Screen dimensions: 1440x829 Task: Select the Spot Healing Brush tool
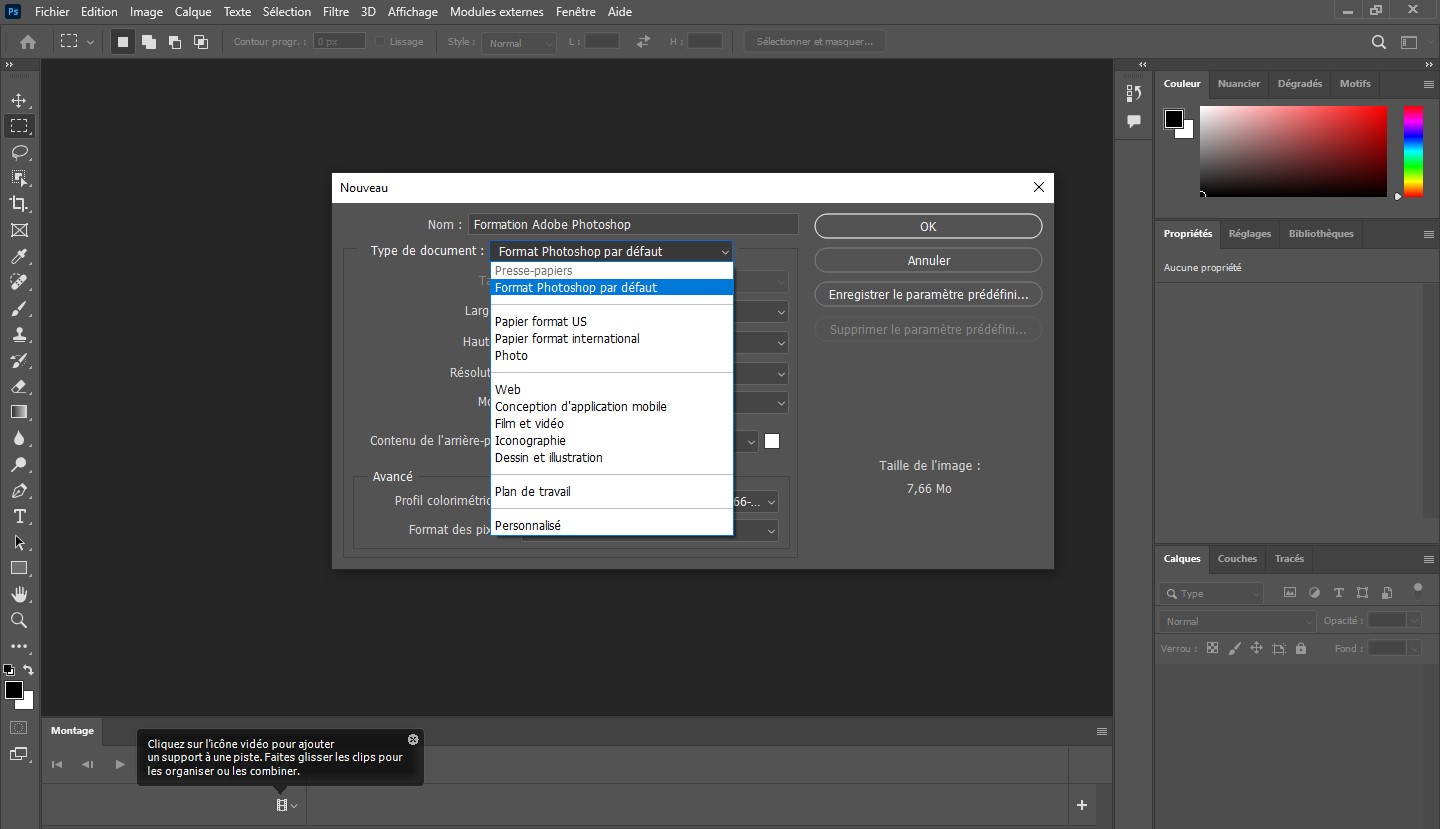coord(19,282)
